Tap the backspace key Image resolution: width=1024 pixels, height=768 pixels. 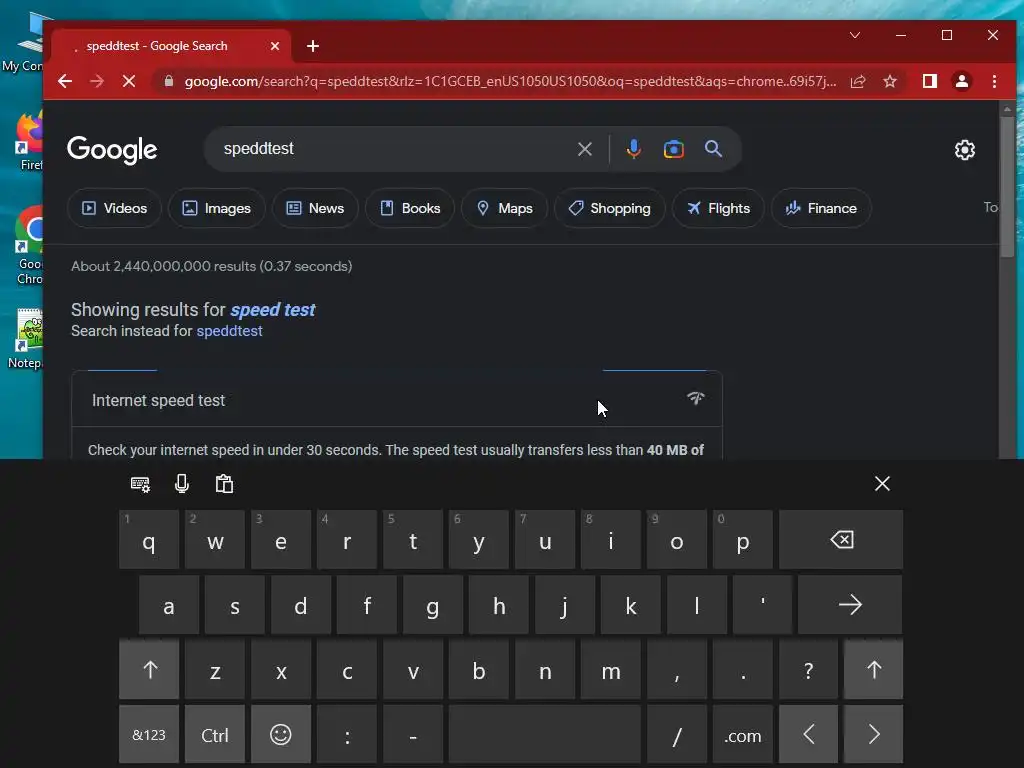[x=841, y=539]
